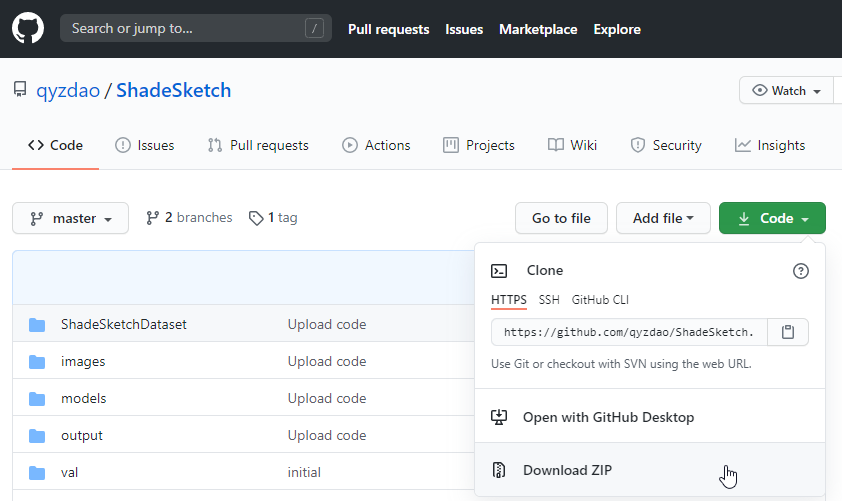Click folder icon for val row
This screenshot has height=501, width=842.
click(x=37, y=473)
